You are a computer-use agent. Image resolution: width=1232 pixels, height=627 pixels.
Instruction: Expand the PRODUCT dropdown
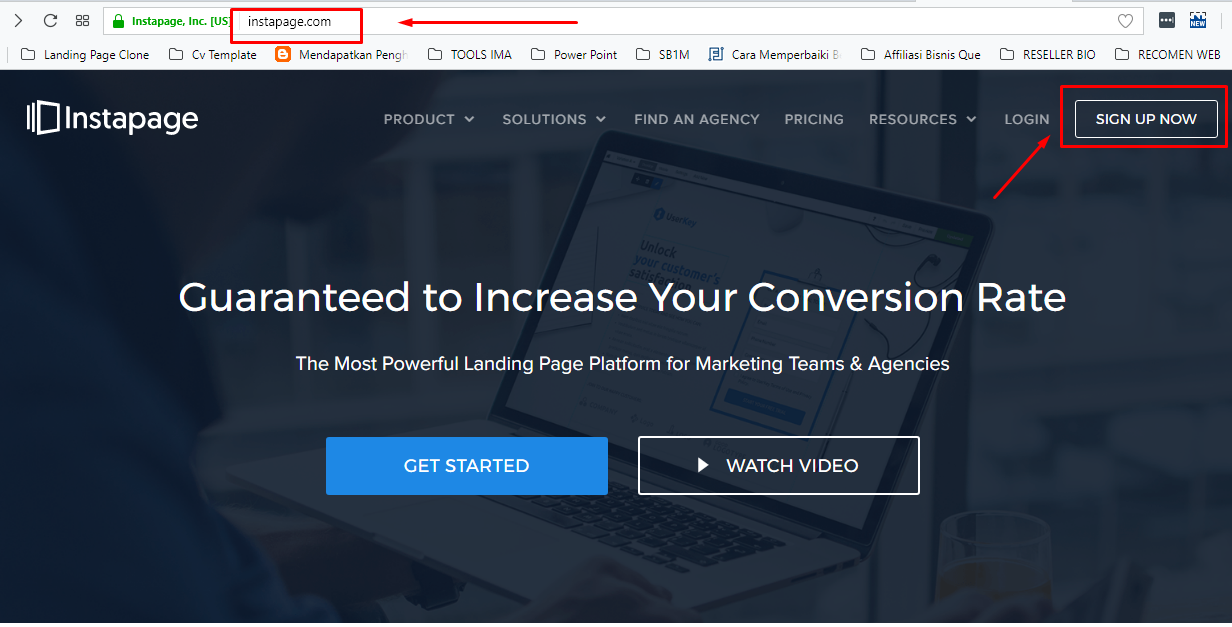429,119
